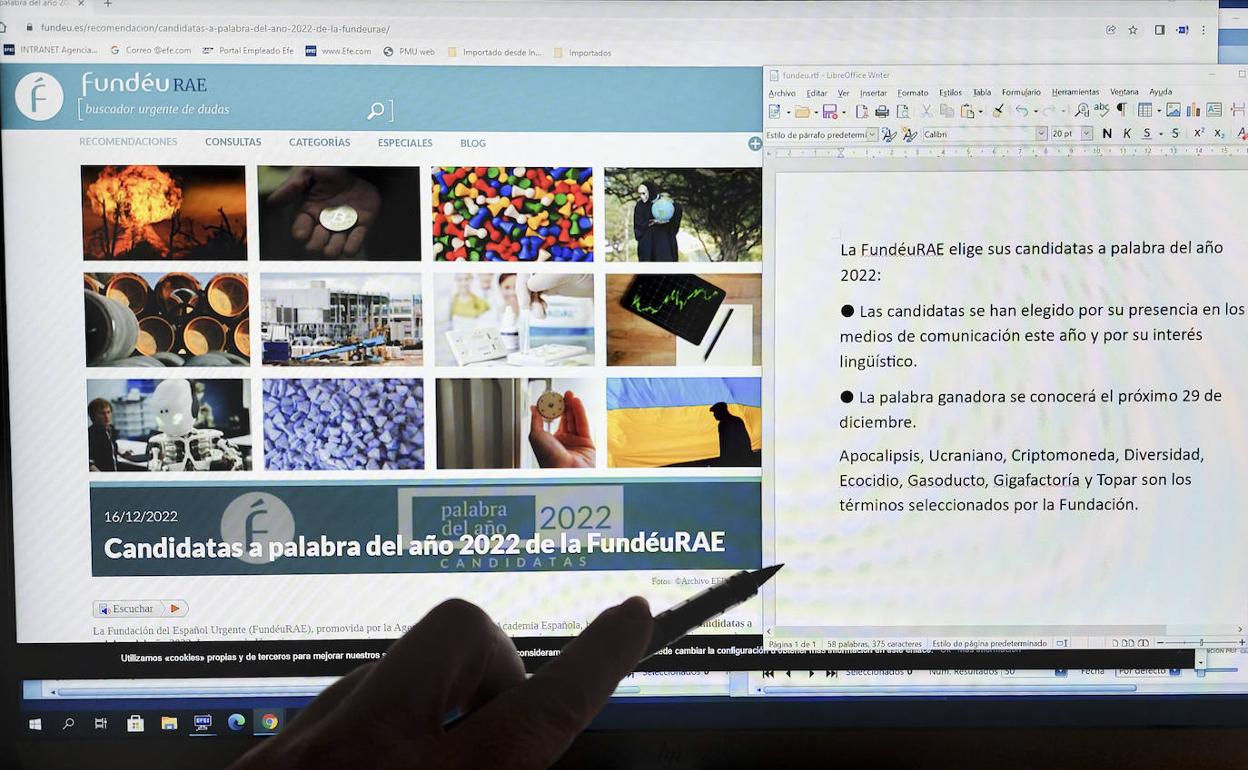Expand the Calibri font name dropdown
Image resolution: width=1248 pixels, height=770 pixels.
(x=1041, y=134)
